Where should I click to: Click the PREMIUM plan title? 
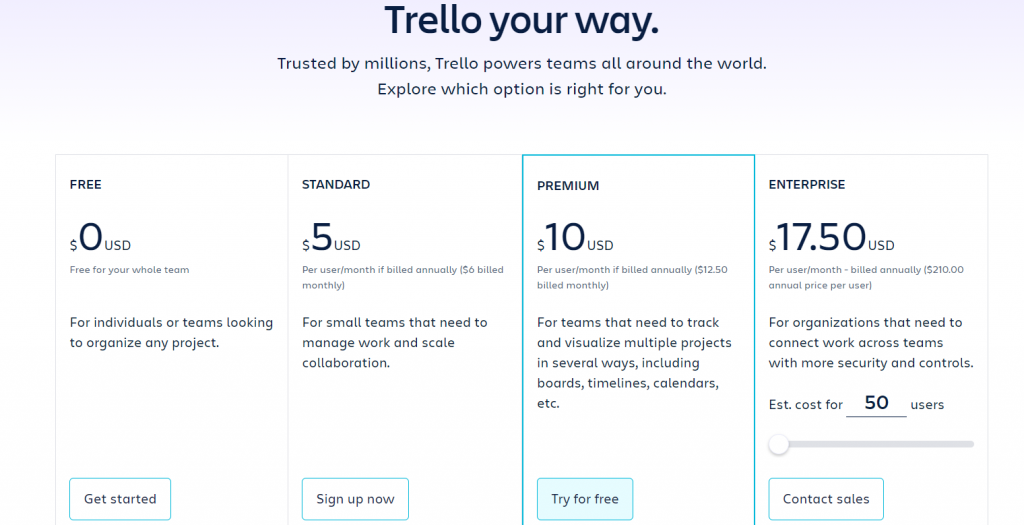pos(568,185)
